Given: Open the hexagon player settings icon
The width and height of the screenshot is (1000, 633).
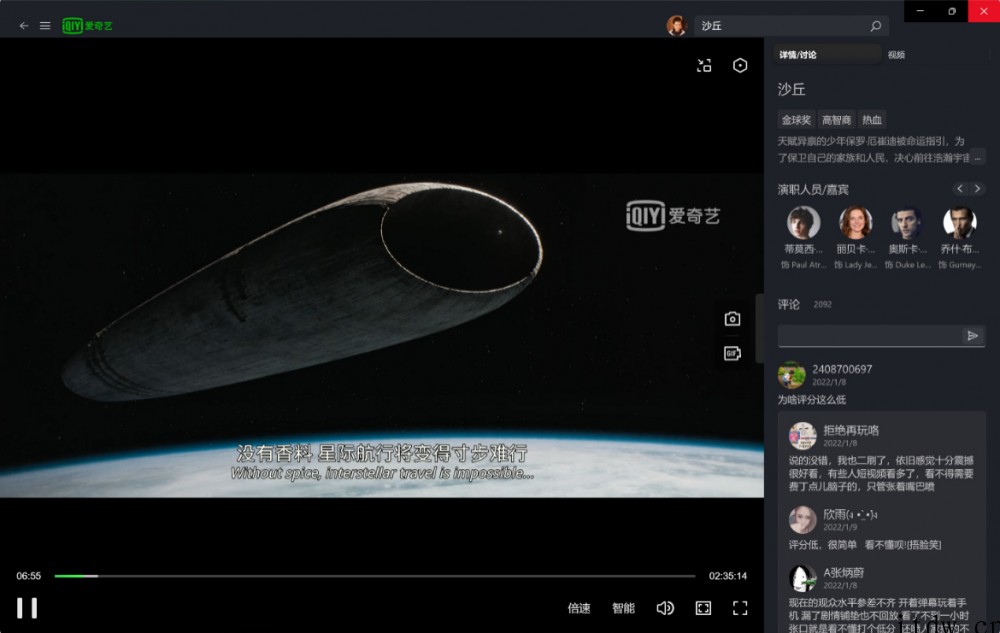Looking at the screenshot, I should pos(740,66).
